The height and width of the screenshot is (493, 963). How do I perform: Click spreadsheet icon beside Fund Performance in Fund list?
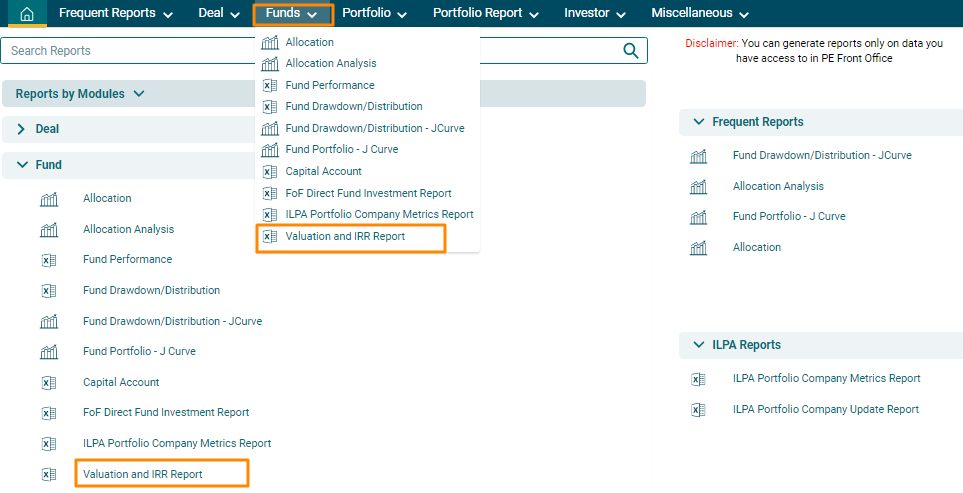[49, 260]
